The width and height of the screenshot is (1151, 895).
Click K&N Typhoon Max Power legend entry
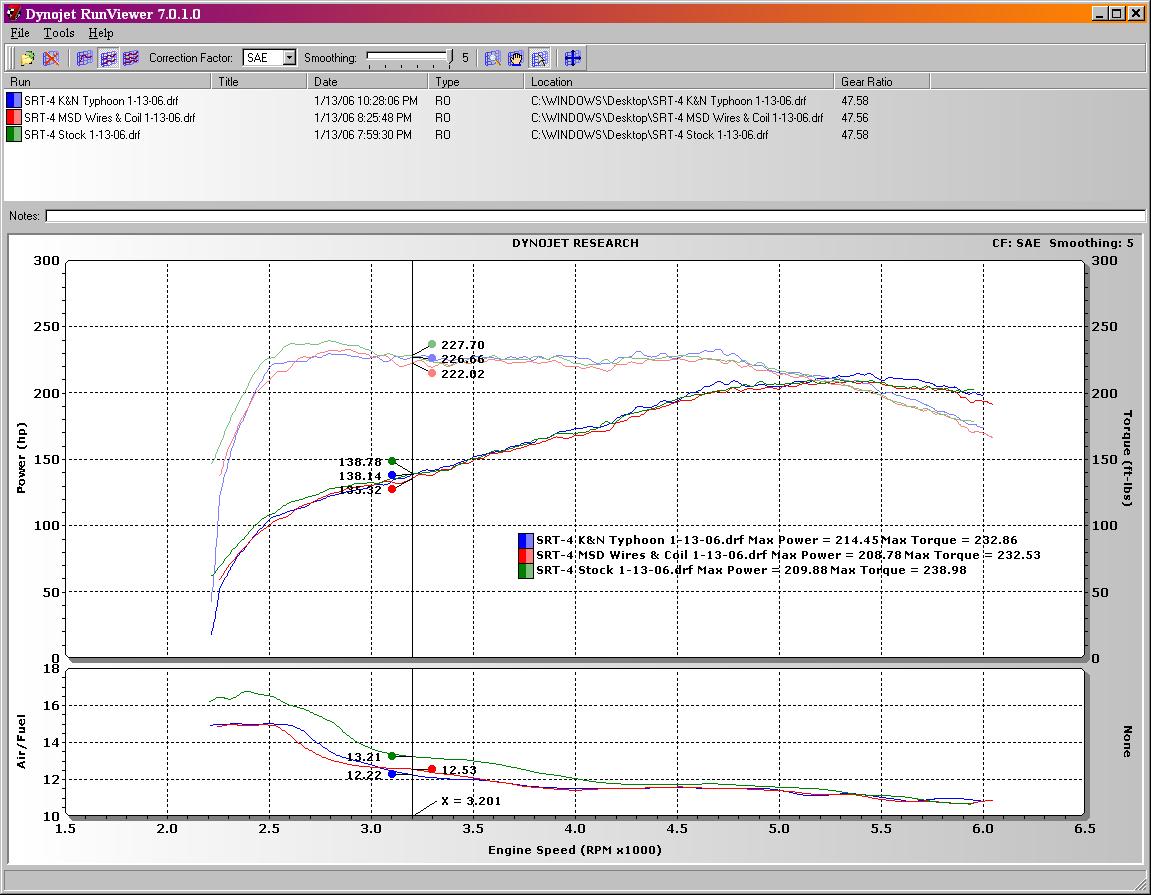pos(768,540)
